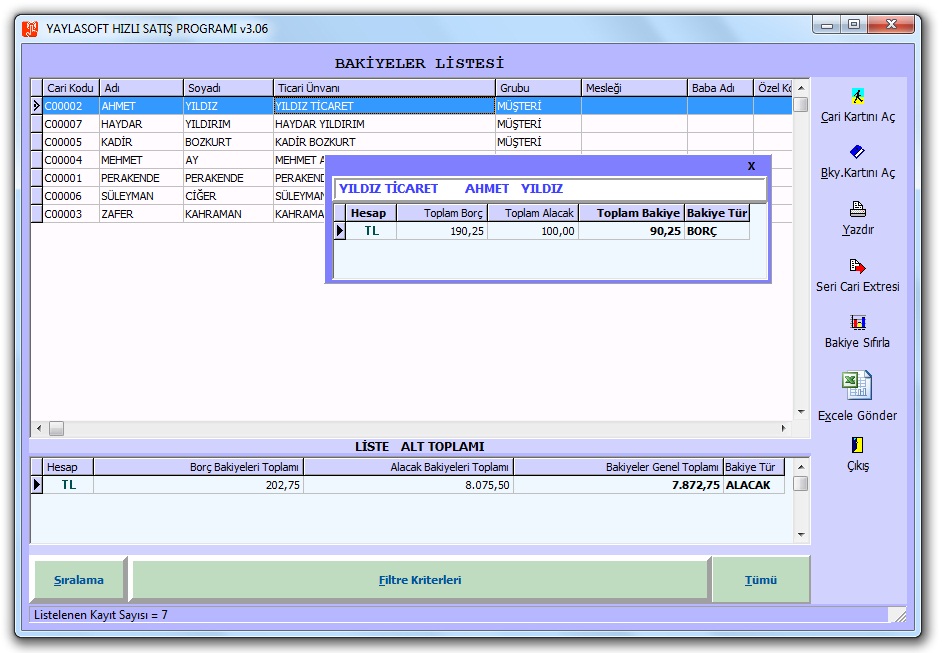
Task: Maximize the Yaylasoft window
Action: click(x=853, y=25)
